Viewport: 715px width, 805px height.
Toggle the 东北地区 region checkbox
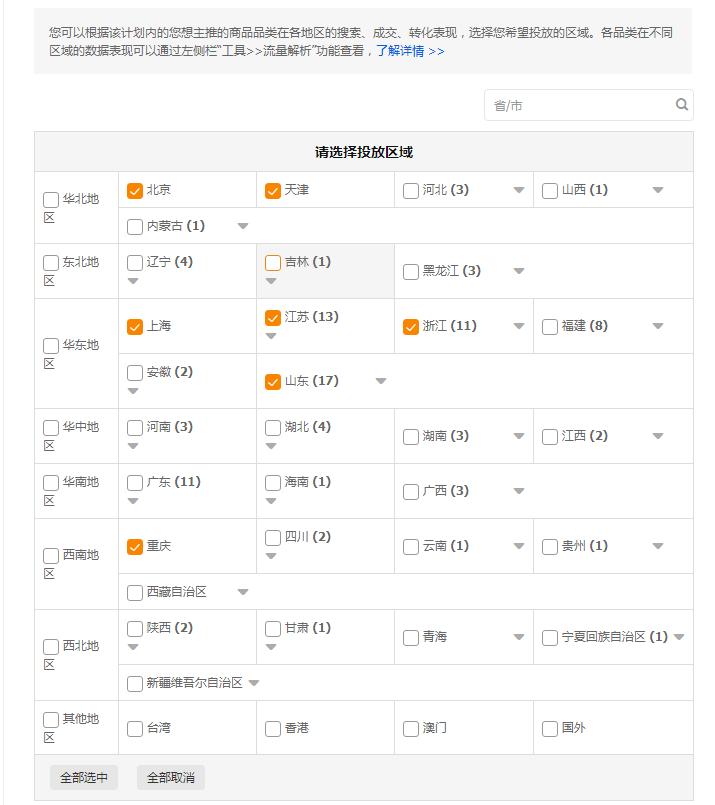pos(51,262)
